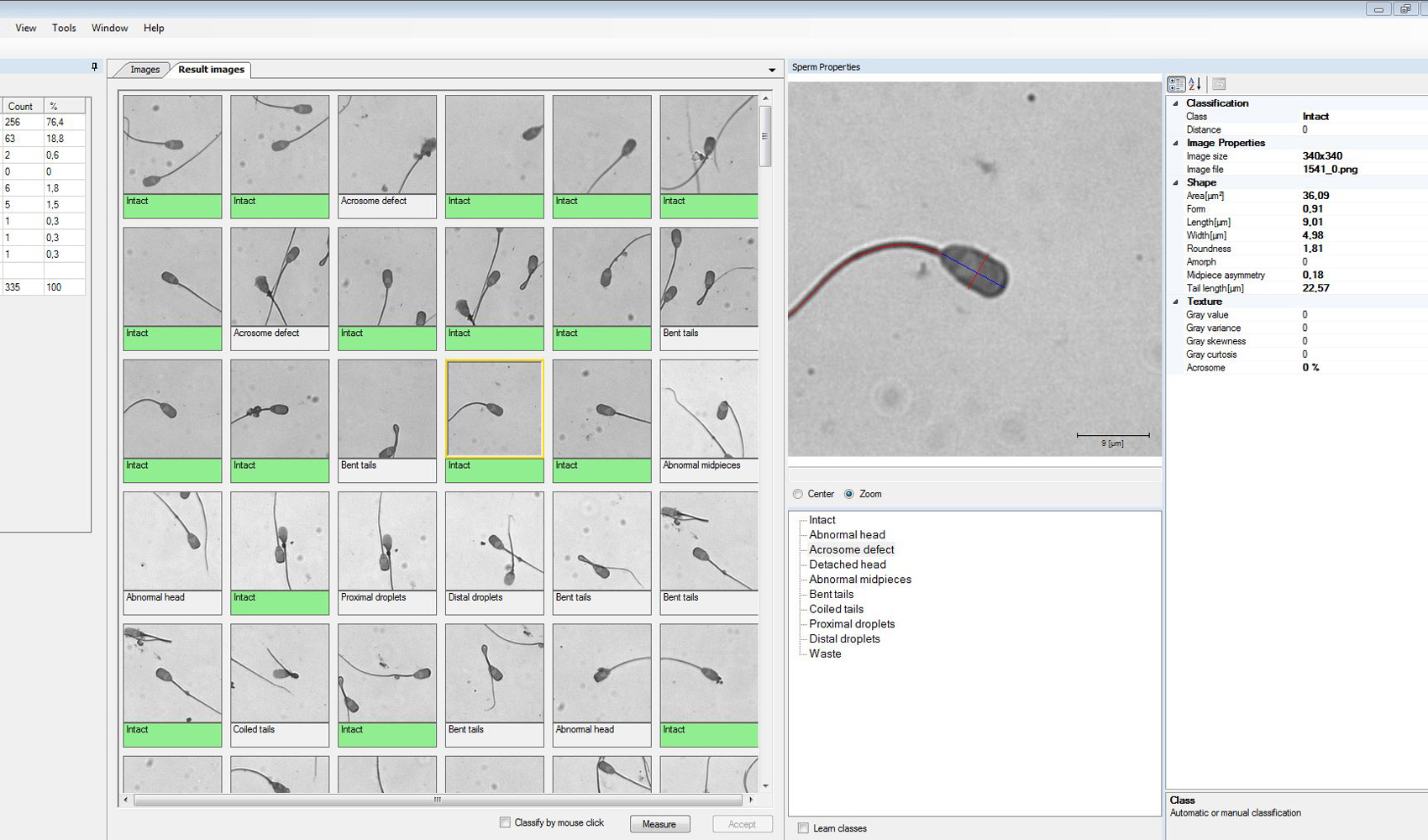Open the Property Pages icon
The image size is (1428, 840).
click(x=1219, y=84)
